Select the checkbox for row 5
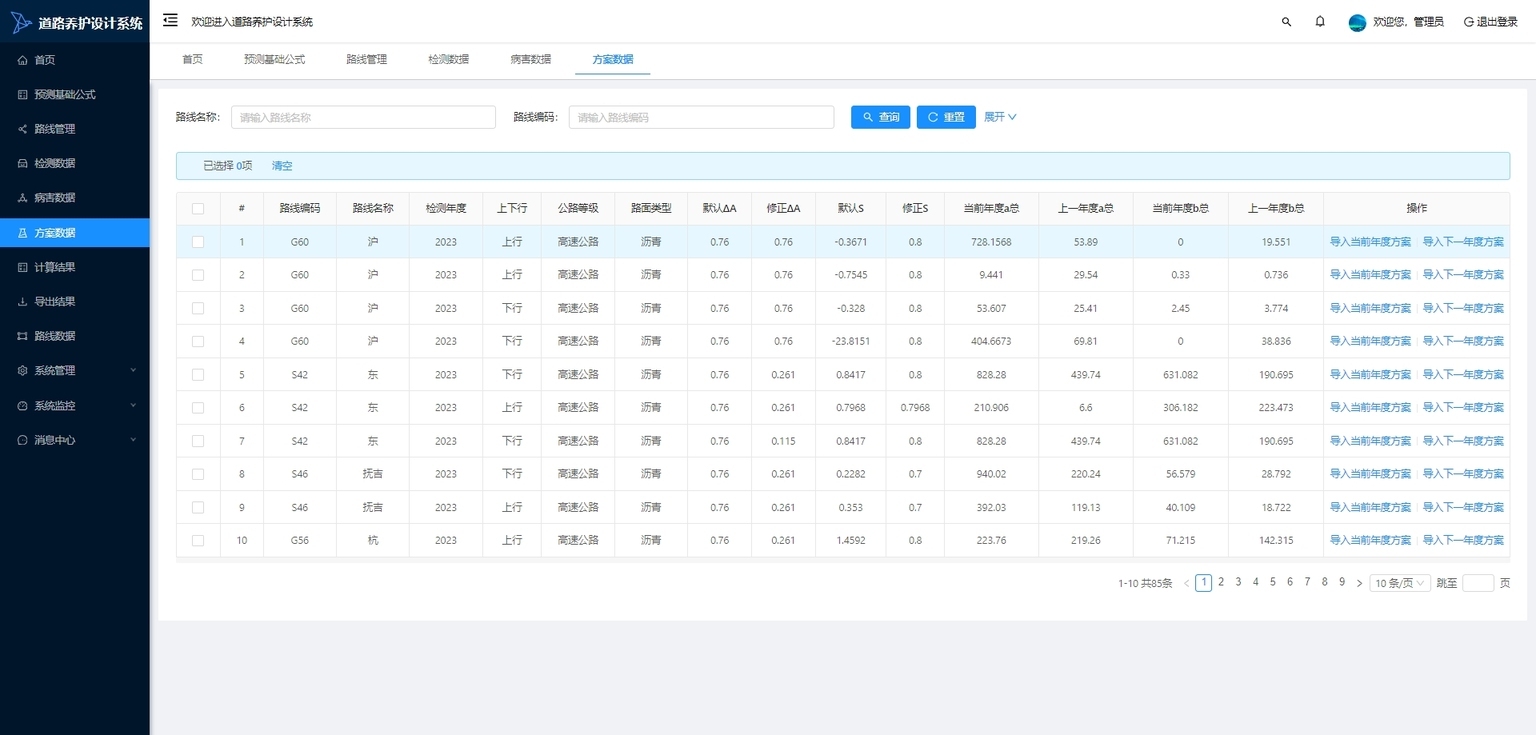 point(198,375)
